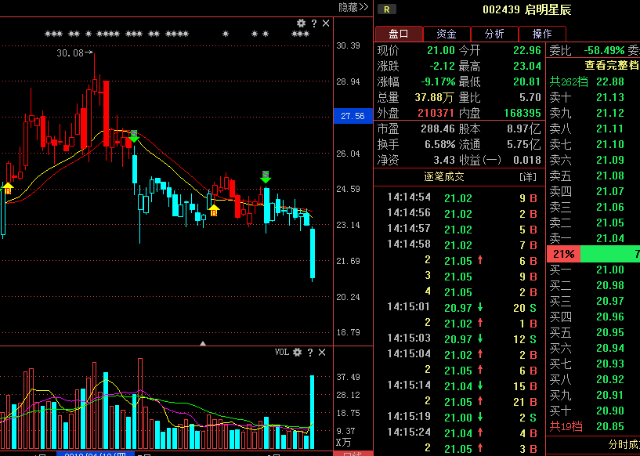Click the help question mark on main chart
The image size is (640, 456).
(x=314, y=24)
